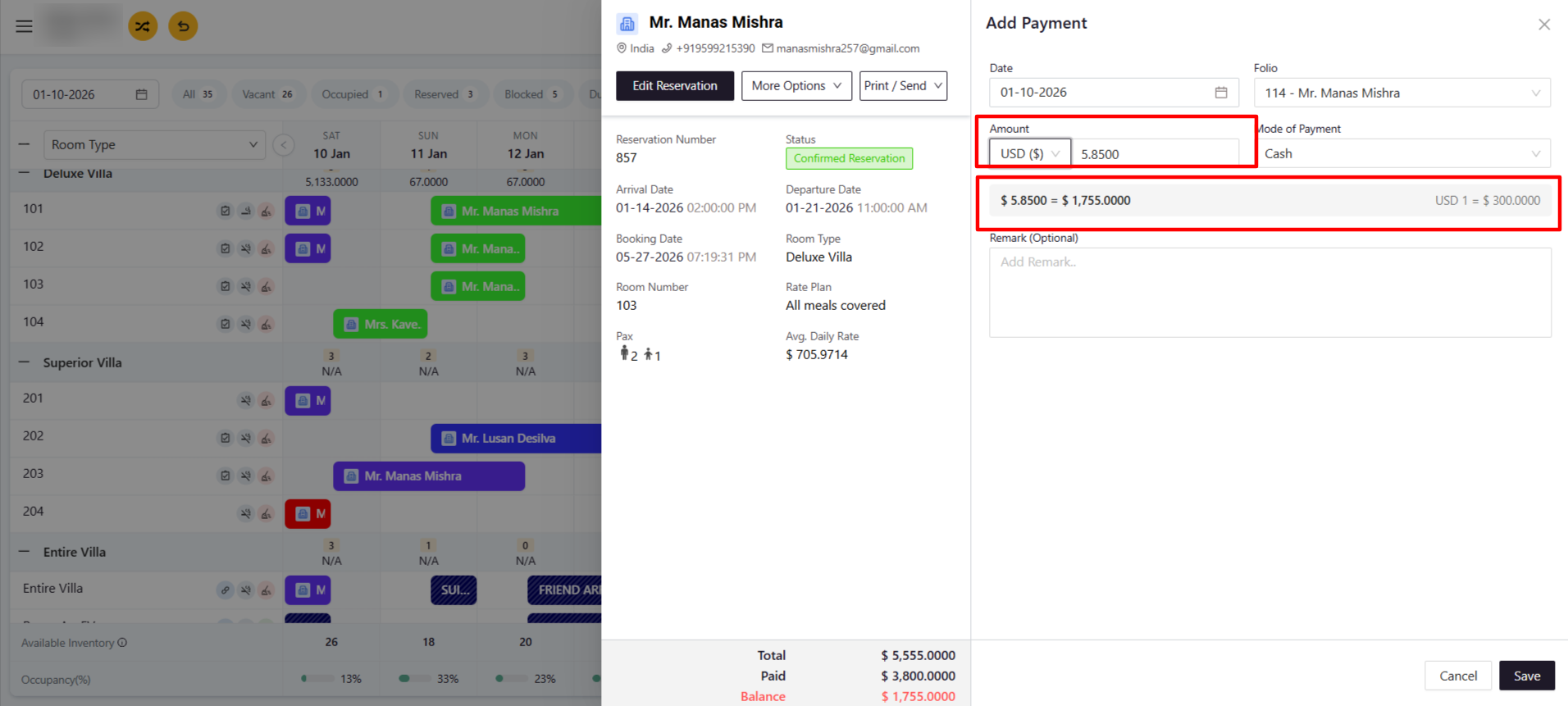Click the link icon on Entire Villa row
This screenshot has width=1568, height=706.
pos(226,590)
